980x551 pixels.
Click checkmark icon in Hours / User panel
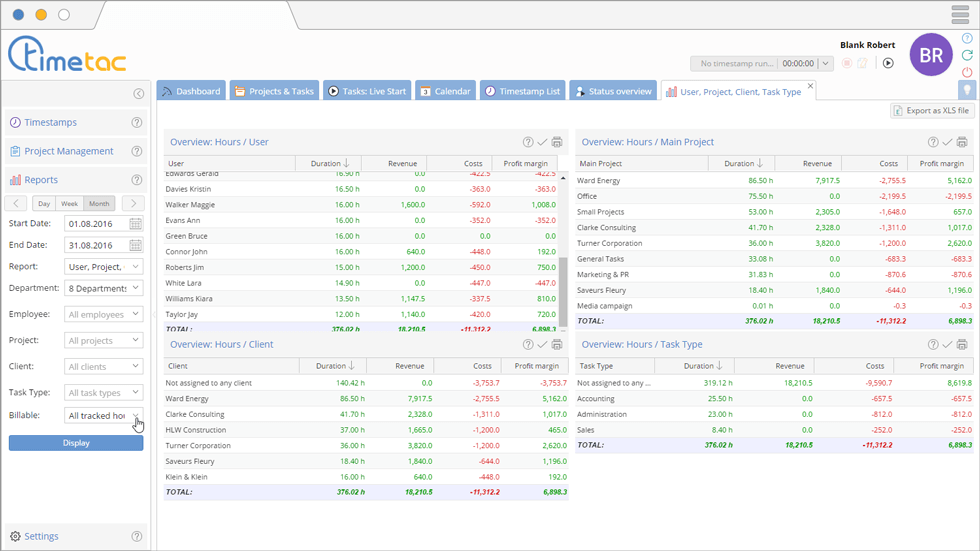(x=542, y=142)
